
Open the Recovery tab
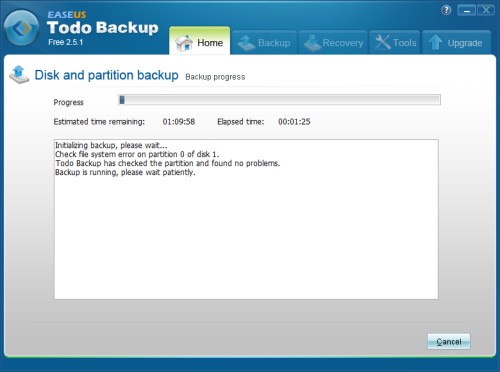click(x=333, y=43)
